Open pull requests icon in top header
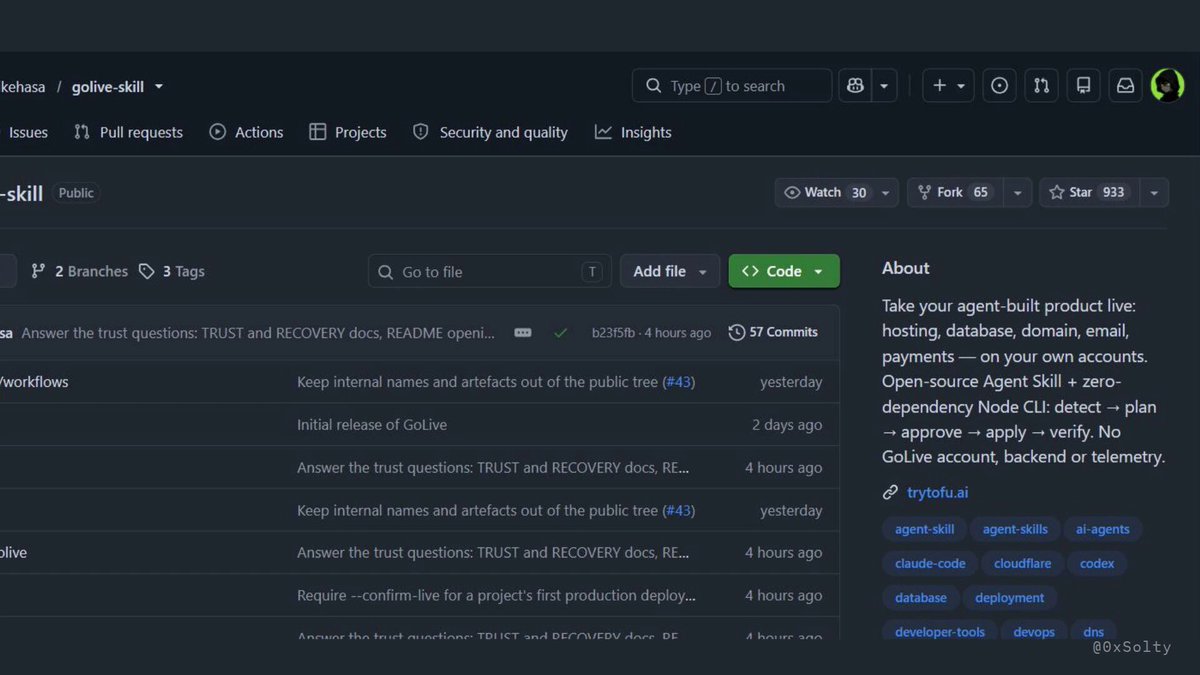1200x675 pixels. 1041,86
